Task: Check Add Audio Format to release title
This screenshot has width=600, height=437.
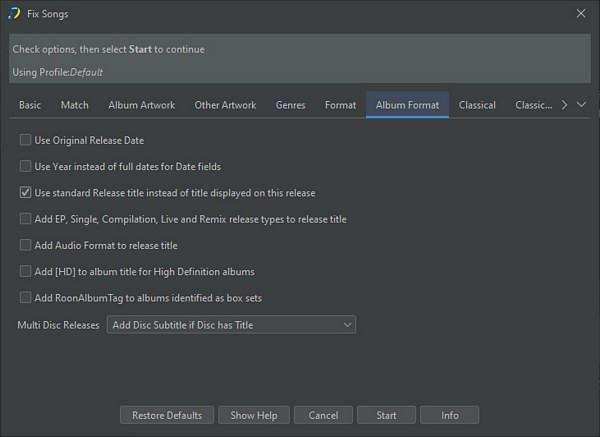Action: (26, 245)
